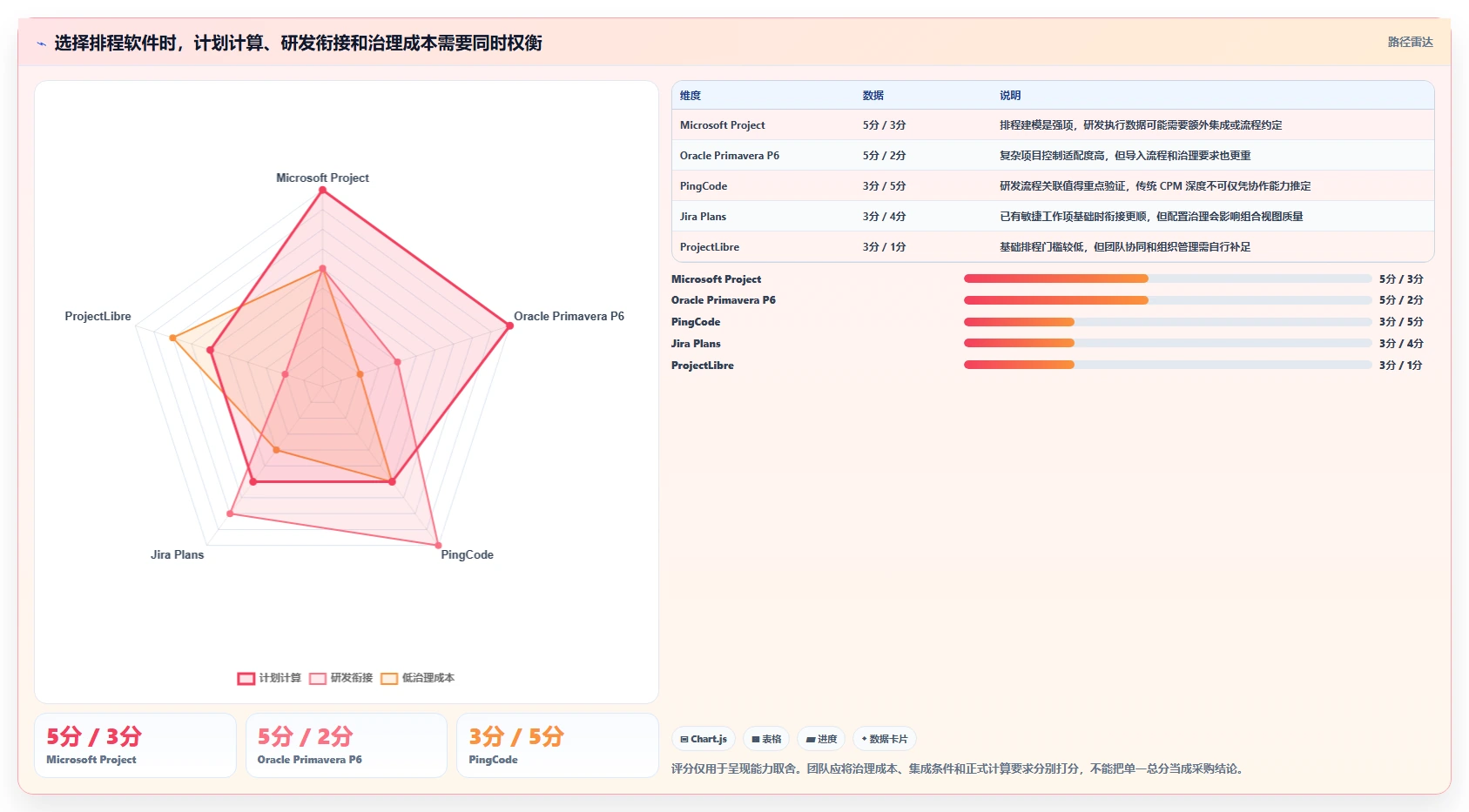The image size is (1469, 812).
Task: Click the Oracle Primavera P6 progress bar
Action: (x=1168, y=300)
